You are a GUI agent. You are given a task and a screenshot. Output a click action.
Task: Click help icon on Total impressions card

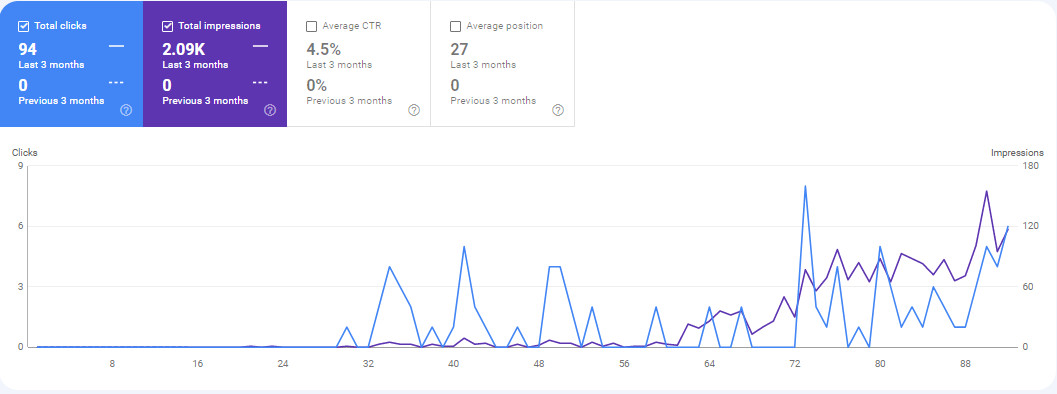click(x=270, y=110)
